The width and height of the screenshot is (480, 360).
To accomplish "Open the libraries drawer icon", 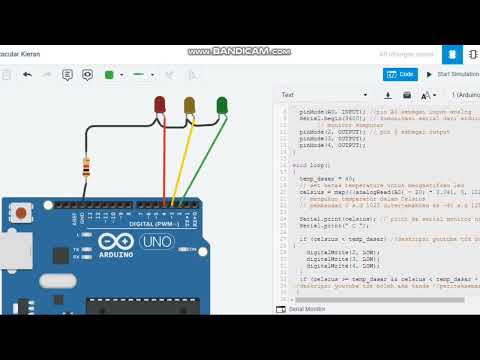I will pyautogui.click(x=407, y=95).
